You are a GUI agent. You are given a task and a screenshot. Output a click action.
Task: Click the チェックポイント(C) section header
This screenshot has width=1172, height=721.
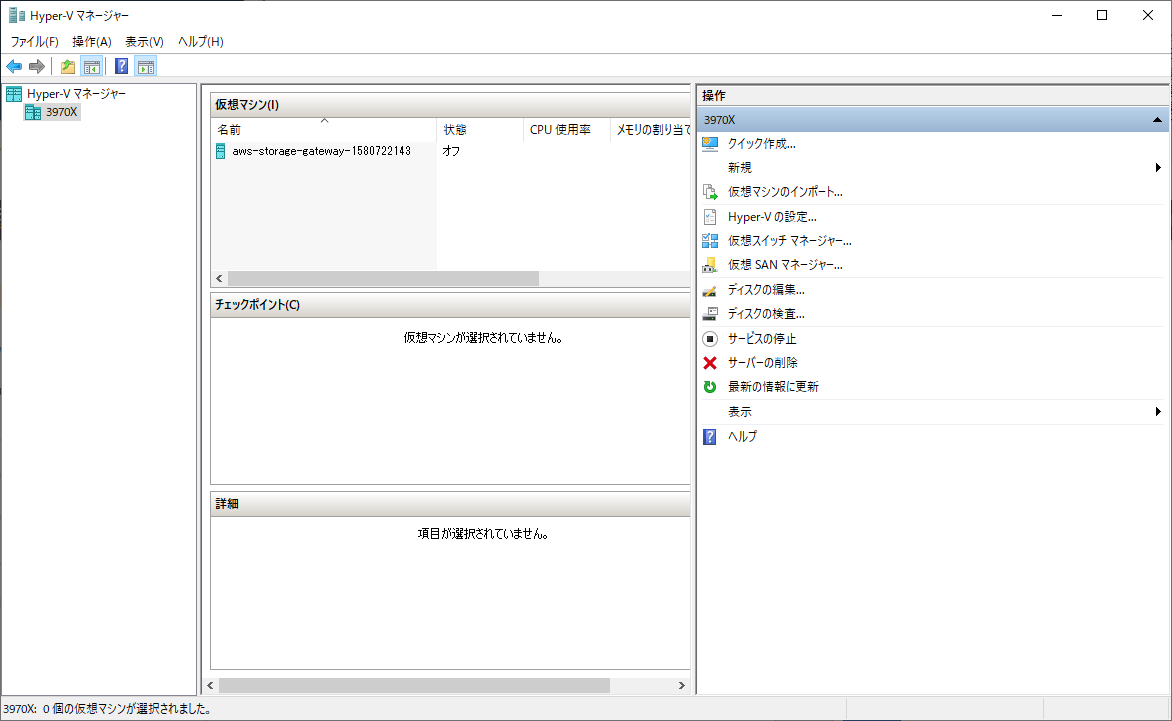[451, 305]
